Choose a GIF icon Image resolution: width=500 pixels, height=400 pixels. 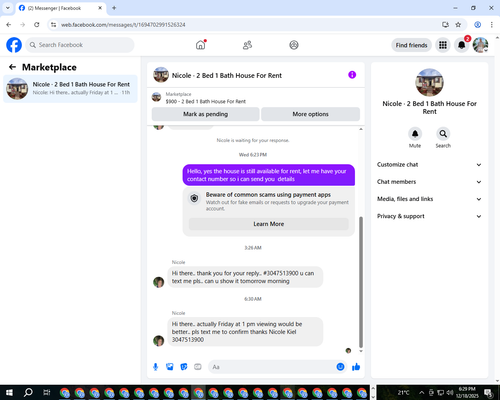[198, 367]
